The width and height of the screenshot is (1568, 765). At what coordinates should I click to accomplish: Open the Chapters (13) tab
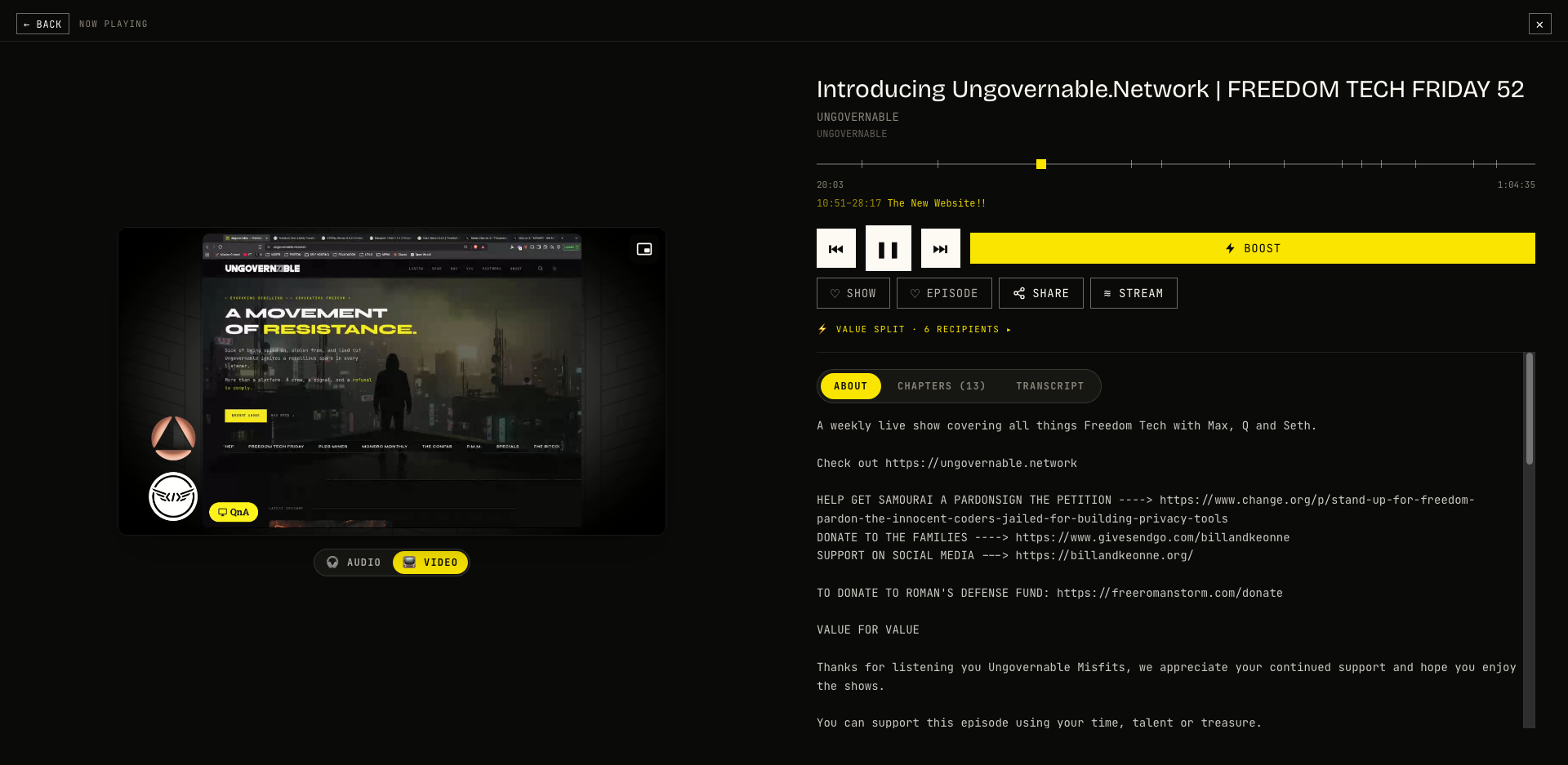pyautogui.click(x=942, y=386)
